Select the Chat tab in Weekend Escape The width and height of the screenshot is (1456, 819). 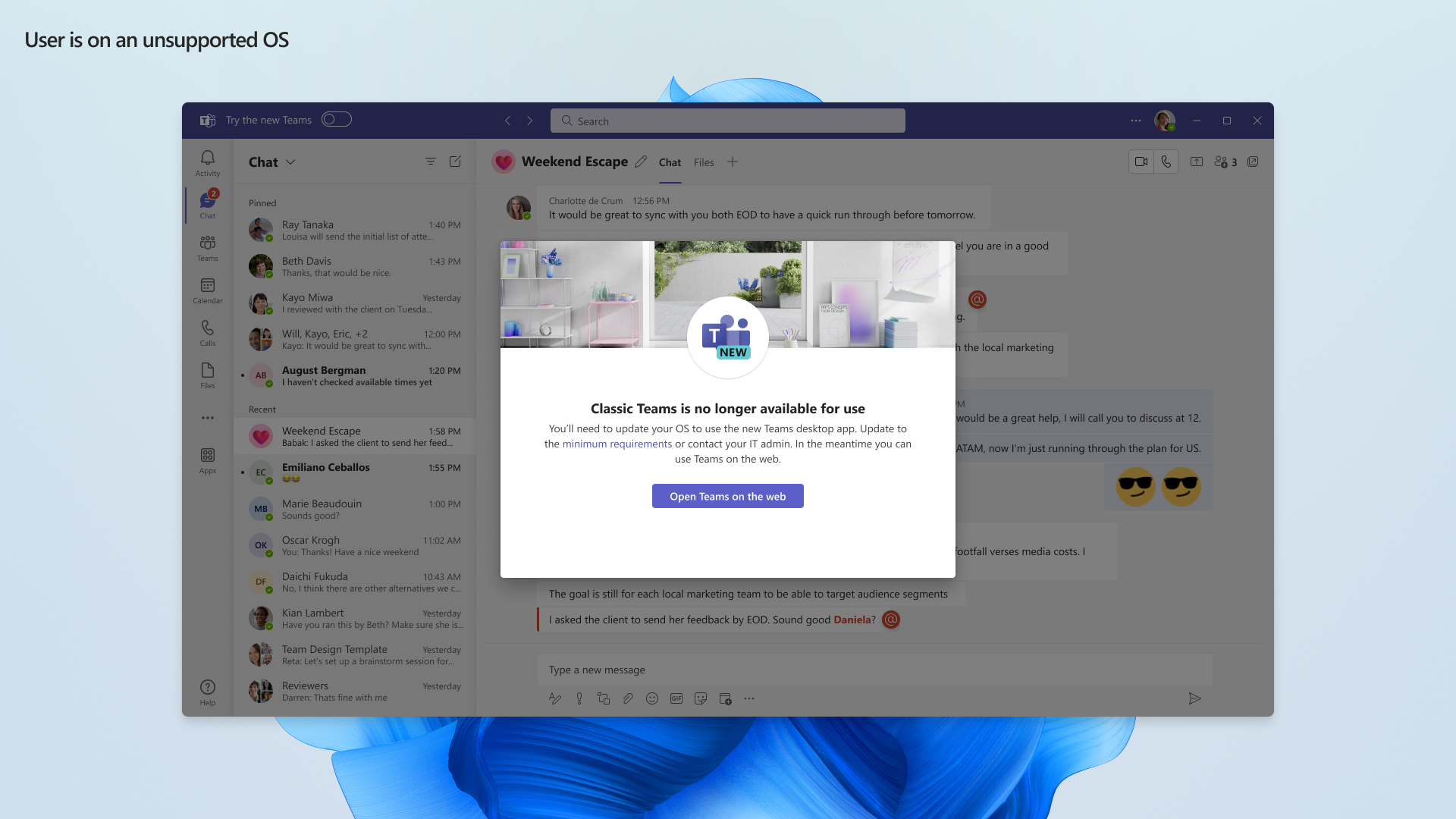(668, 162)
